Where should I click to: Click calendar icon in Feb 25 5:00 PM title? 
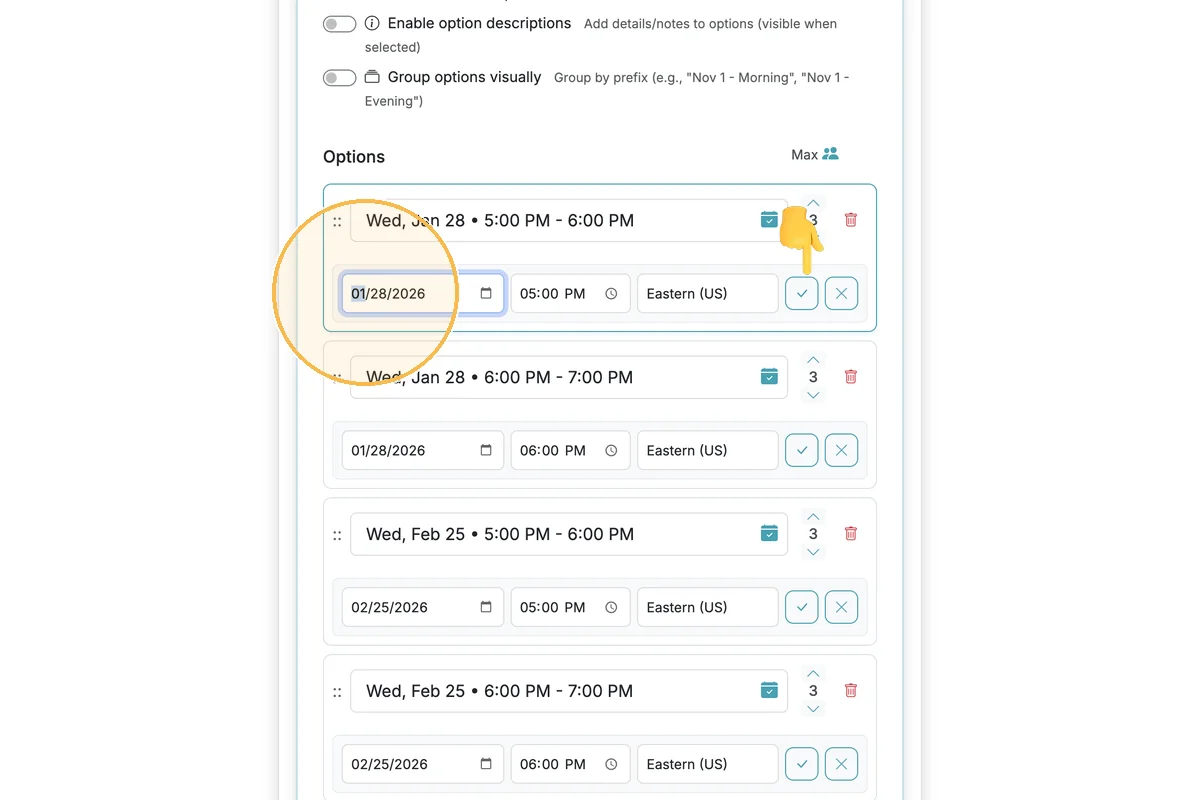click(769, 534)
